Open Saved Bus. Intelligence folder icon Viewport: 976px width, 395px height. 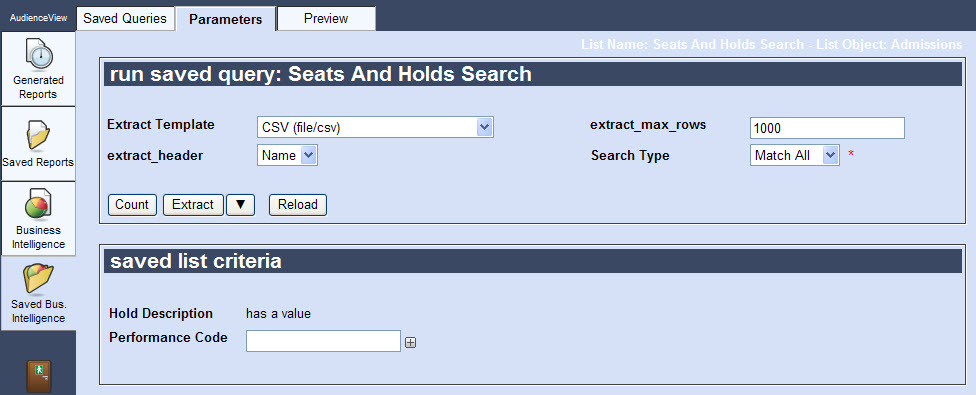point(38,278)
